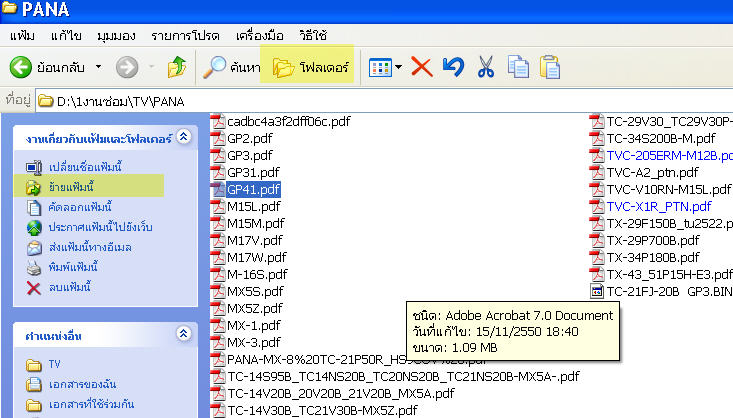Click the globe publish icon in task pane
This screenshot has width=733, height=418.
pos(34,227)
